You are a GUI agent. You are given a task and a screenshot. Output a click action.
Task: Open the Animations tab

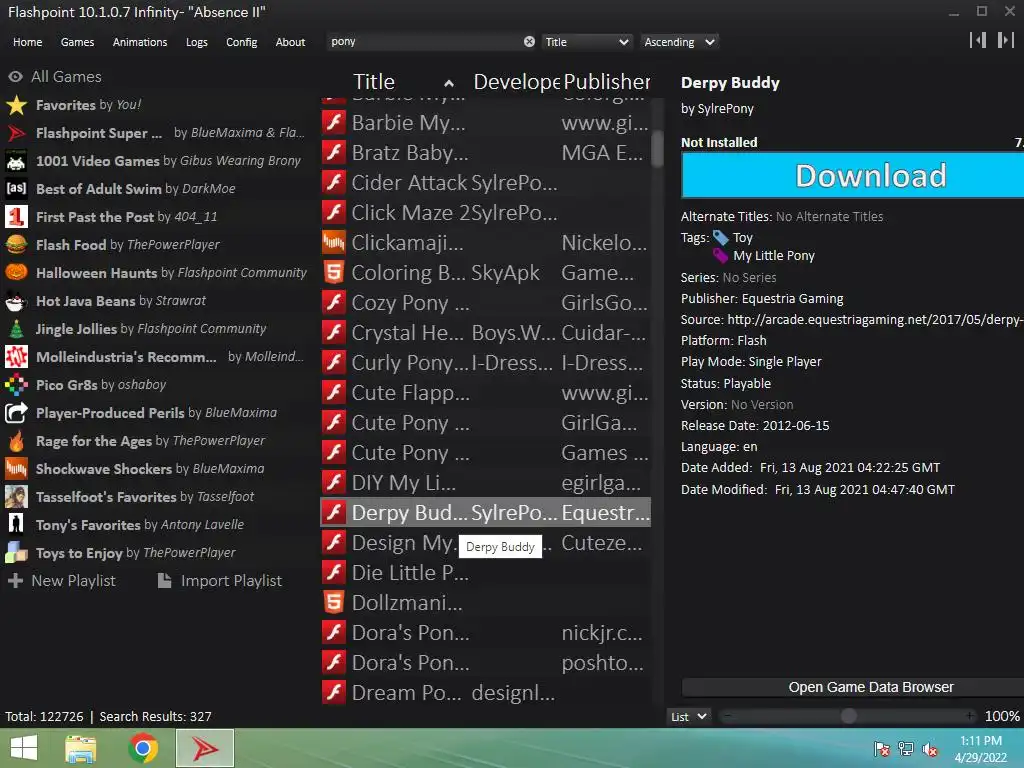coord(140,42)
